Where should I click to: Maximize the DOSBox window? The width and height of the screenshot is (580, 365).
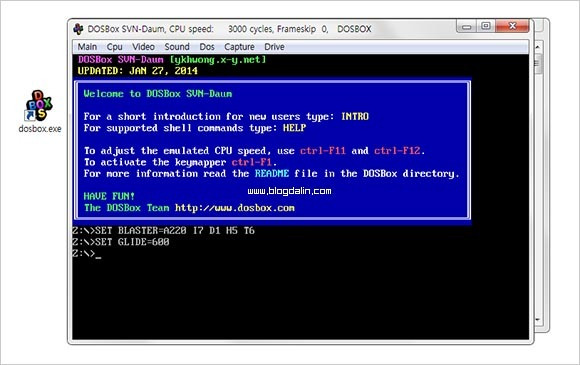click(x=486, y=26)
